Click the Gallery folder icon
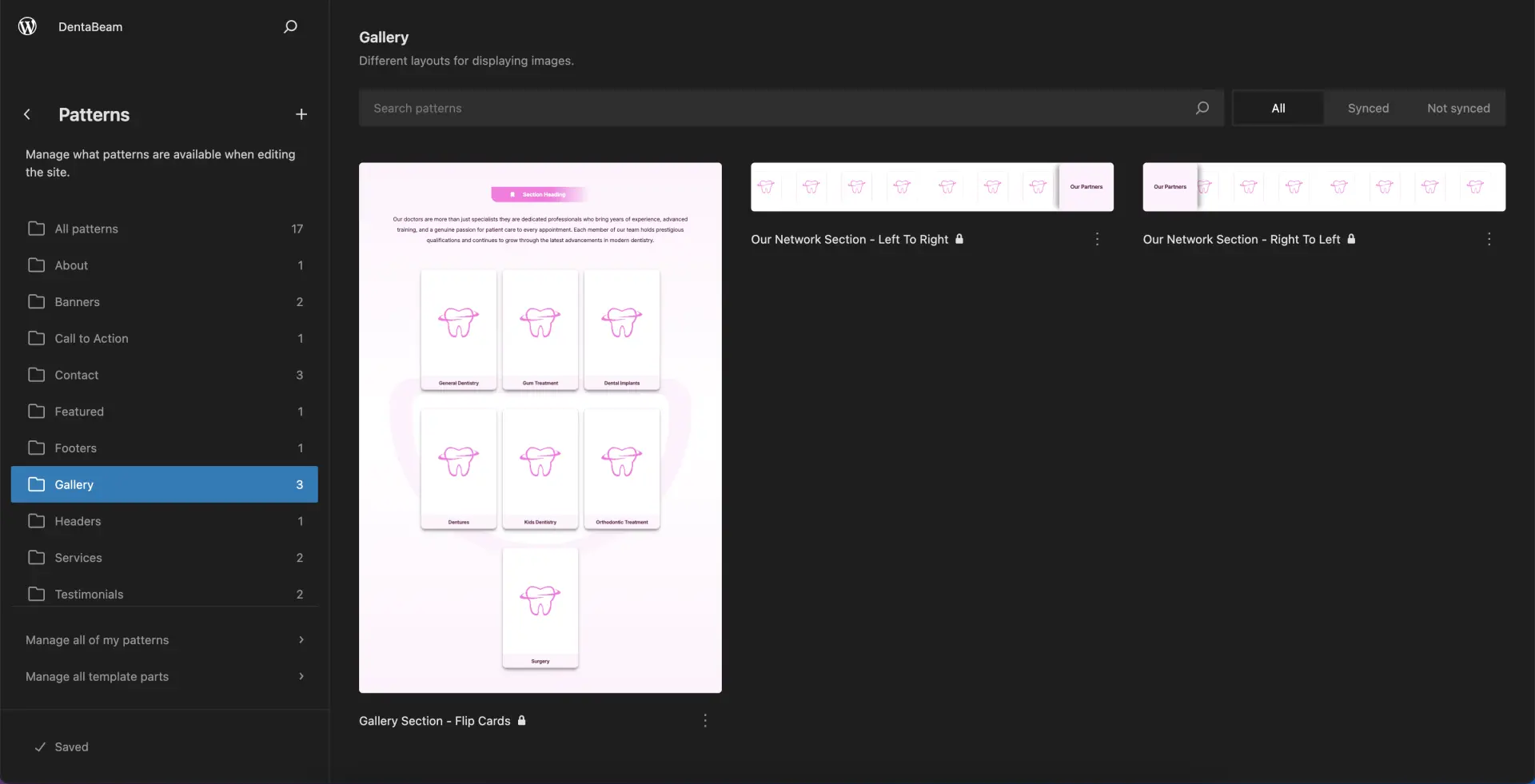1535x784 pixels. (x=36, y=484)
